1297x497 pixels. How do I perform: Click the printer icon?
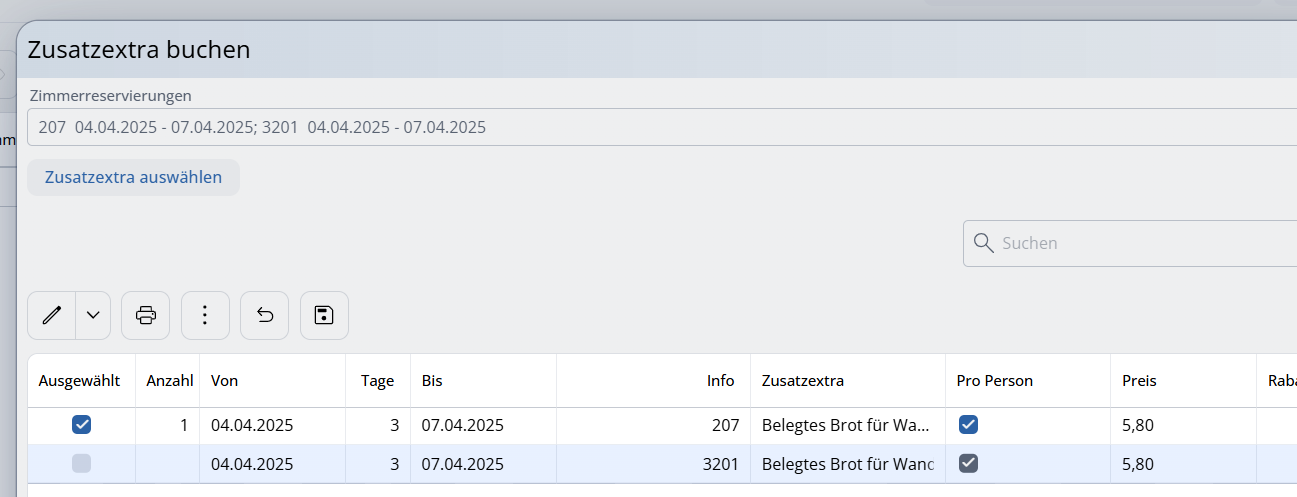click(x=146, y=315)
